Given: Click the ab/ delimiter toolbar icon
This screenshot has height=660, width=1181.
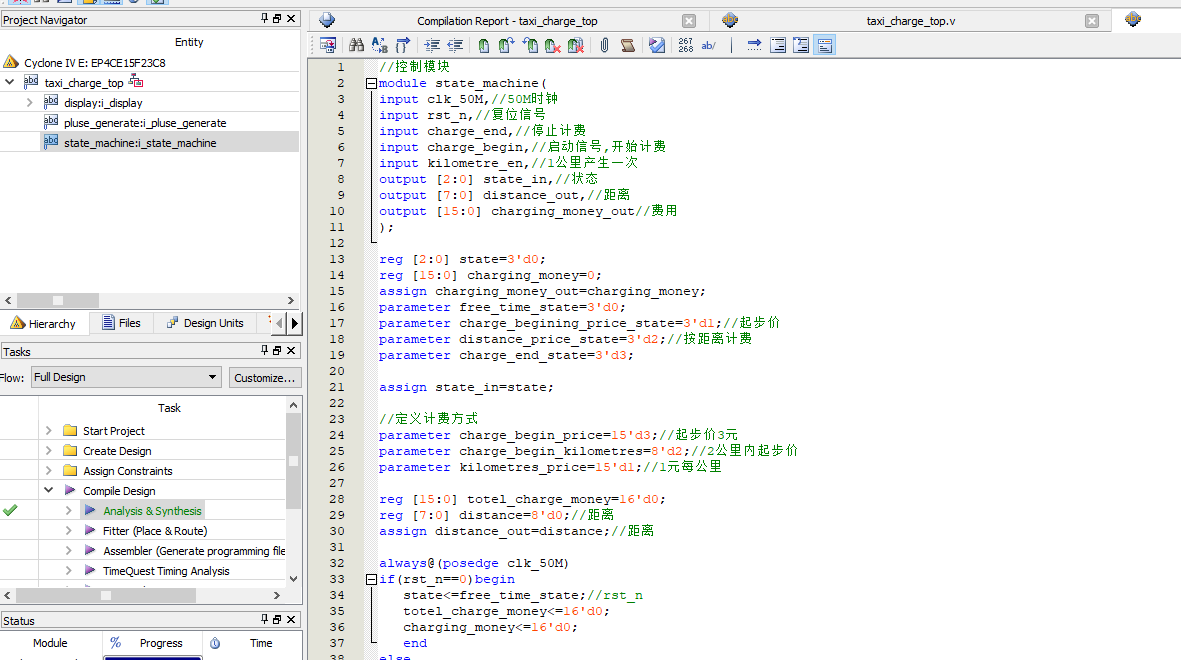Looking at the screenshot, I should click(708, 45).
